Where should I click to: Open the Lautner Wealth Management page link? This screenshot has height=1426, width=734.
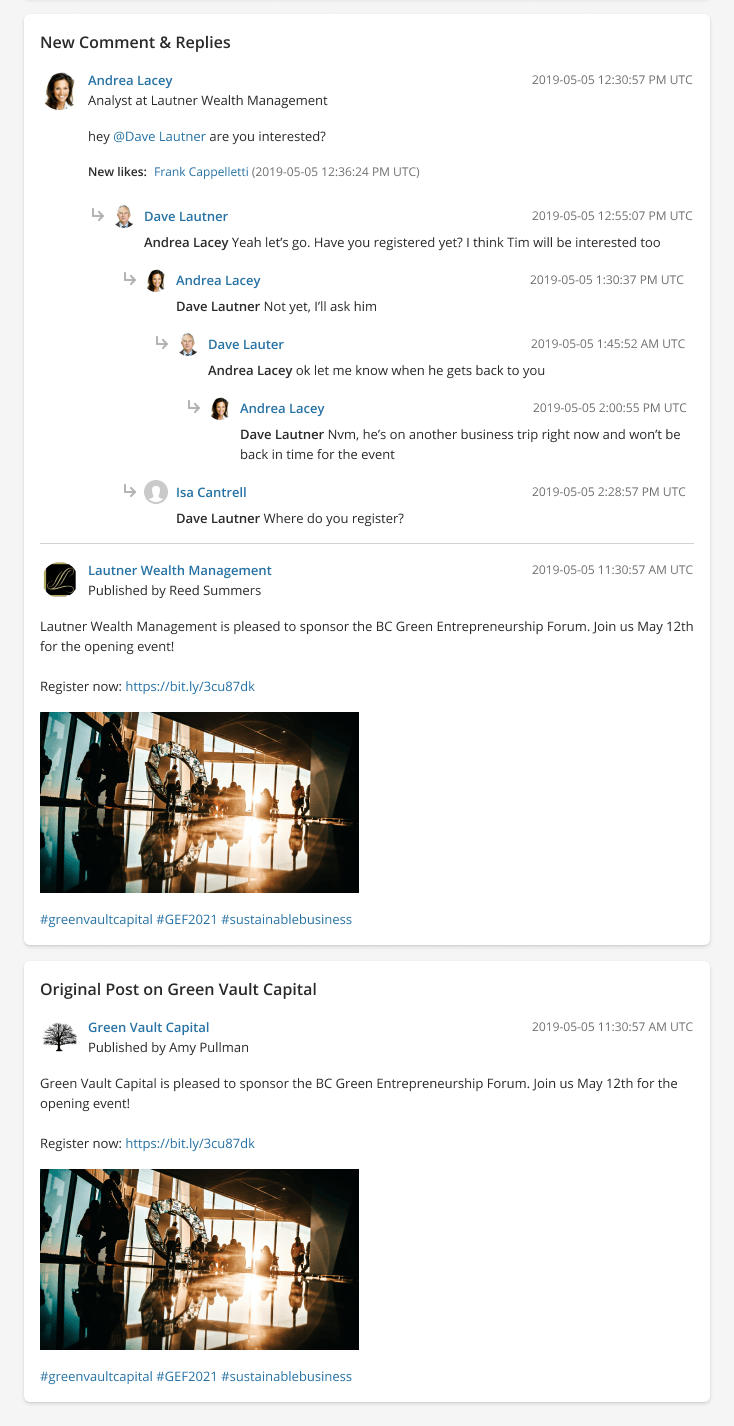180,570
